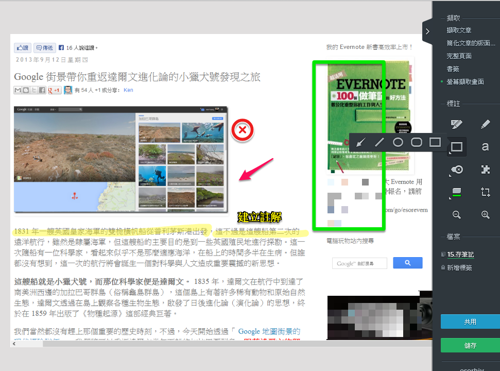The width and height of the screenshot is (500, 371).
Task: Select the text 'a' annotation tool
Action: click(485, 146)
